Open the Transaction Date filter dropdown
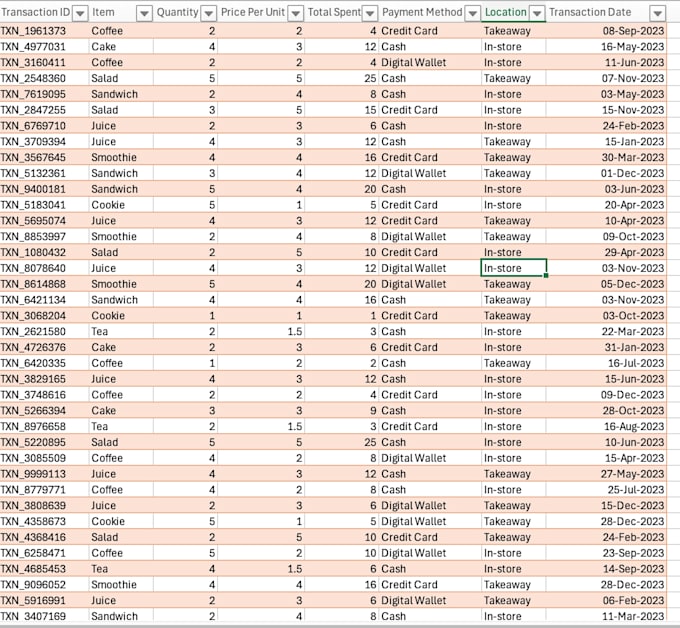This screenshot has height=628, width=680. point(657,13)
